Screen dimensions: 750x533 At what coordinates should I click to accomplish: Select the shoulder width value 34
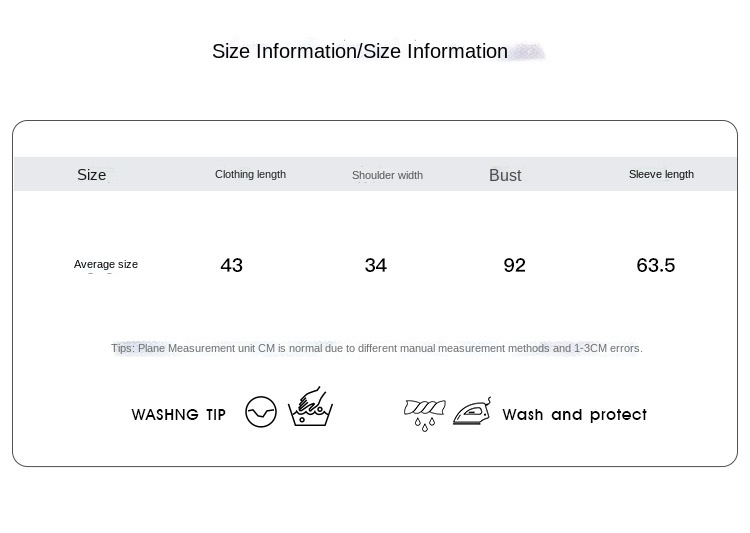[375, 265]
